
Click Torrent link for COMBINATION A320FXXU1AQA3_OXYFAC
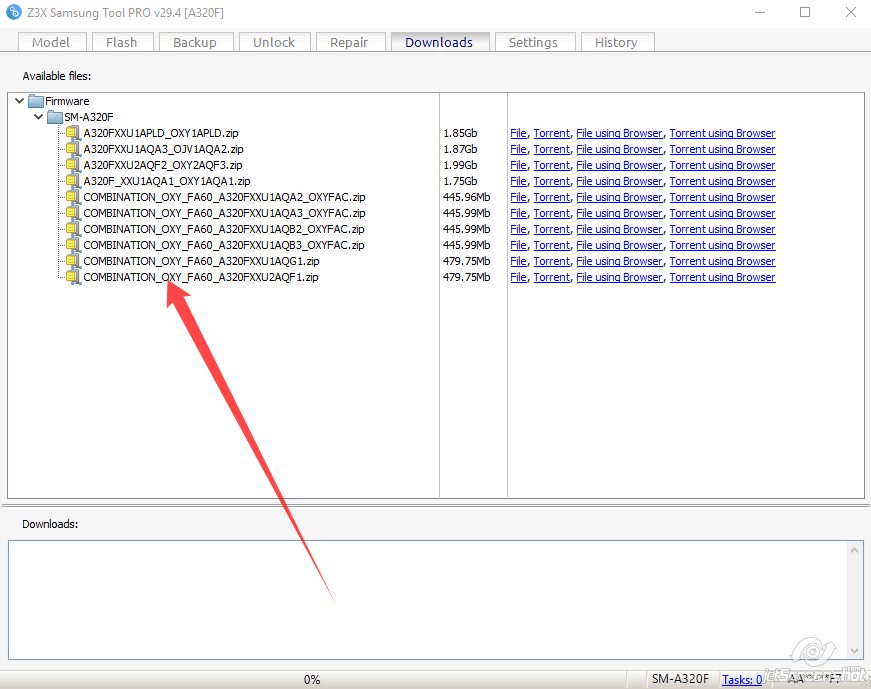point(552,213)
